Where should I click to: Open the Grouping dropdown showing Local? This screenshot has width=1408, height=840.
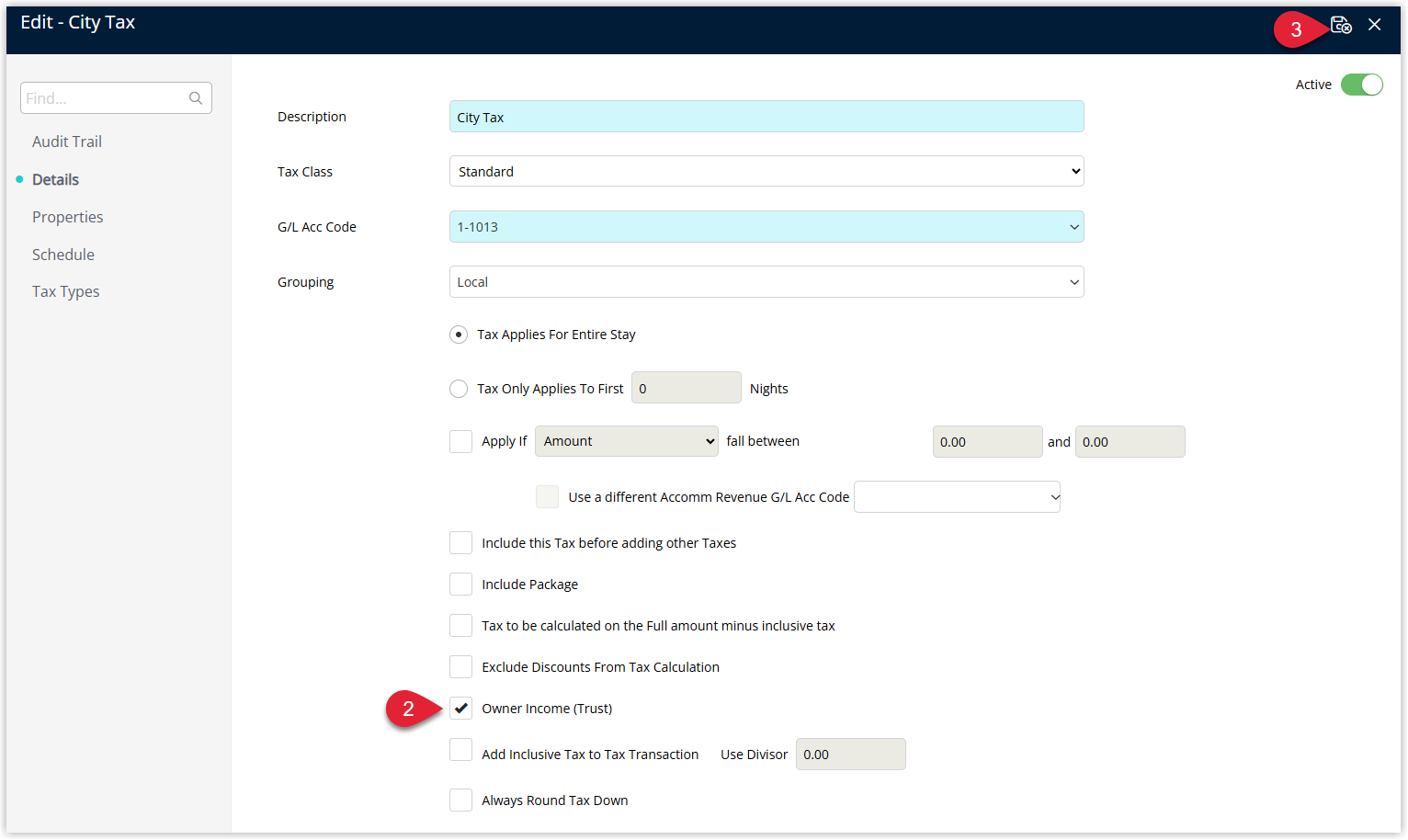(766, 282)
